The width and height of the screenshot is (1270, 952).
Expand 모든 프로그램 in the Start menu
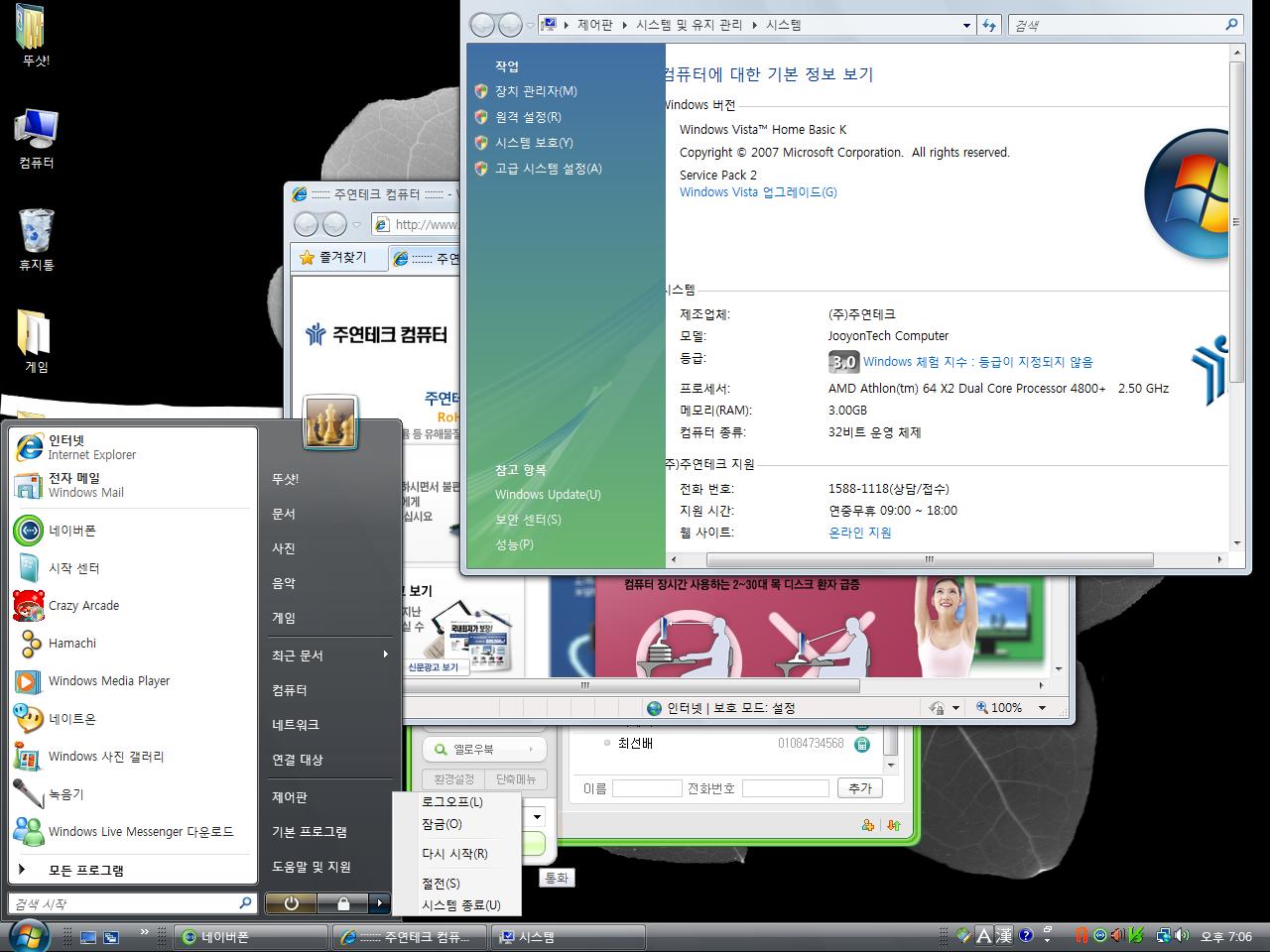(131, 870)
